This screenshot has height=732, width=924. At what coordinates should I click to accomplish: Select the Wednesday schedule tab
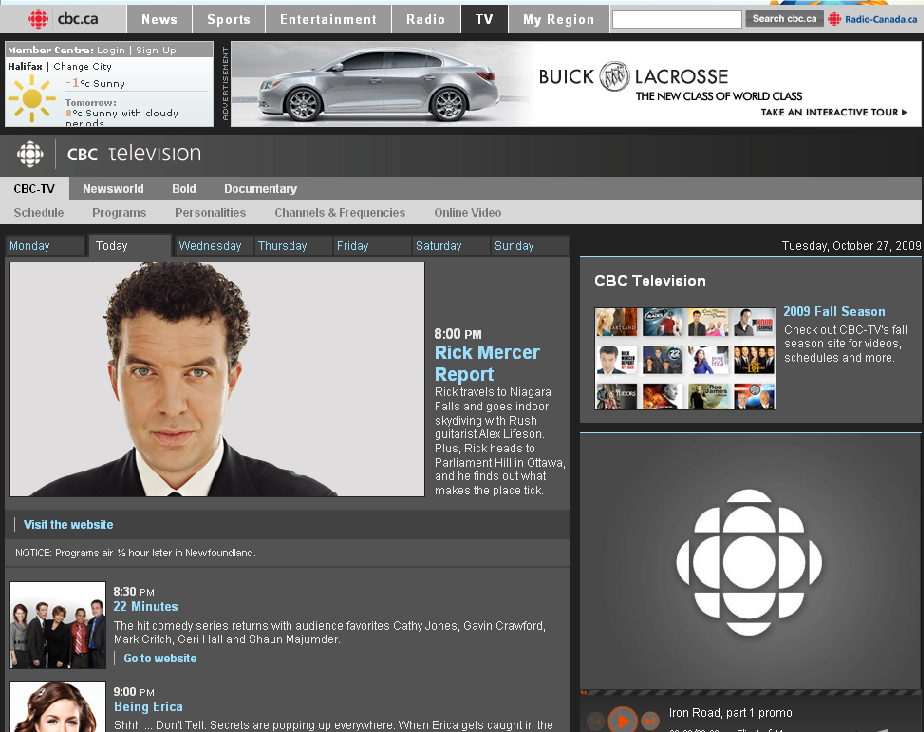pyautogui.click(x=210, y=246)
